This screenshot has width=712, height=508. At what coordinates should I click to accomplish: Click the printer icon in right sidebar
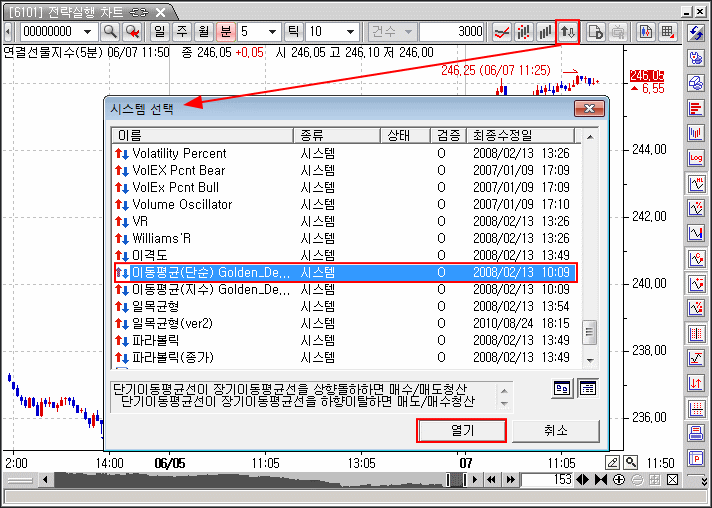[x=697, y=432]
